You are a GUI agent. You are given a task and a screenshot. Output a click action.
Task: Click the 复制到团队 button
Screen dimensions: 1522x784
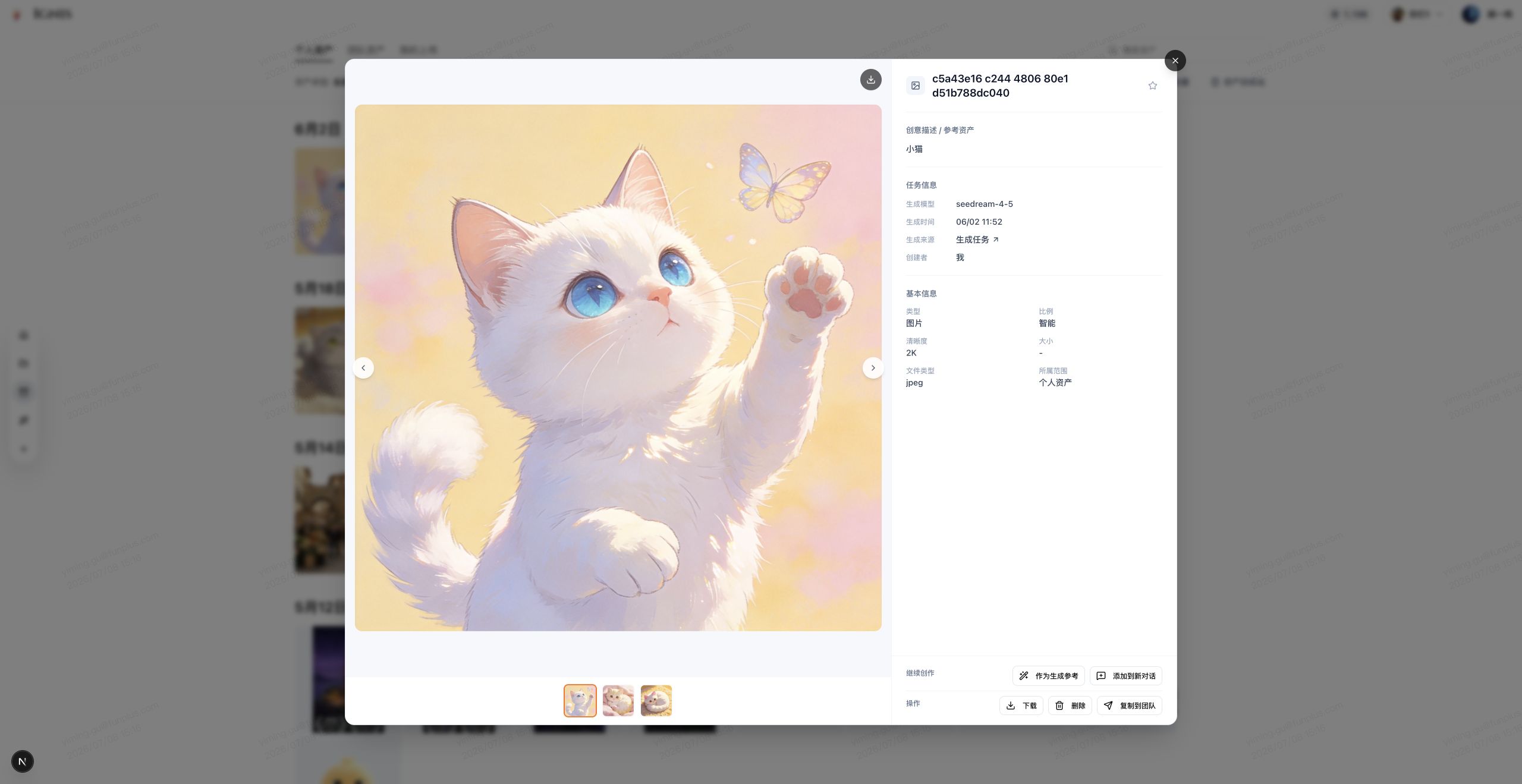point(1129,706)
